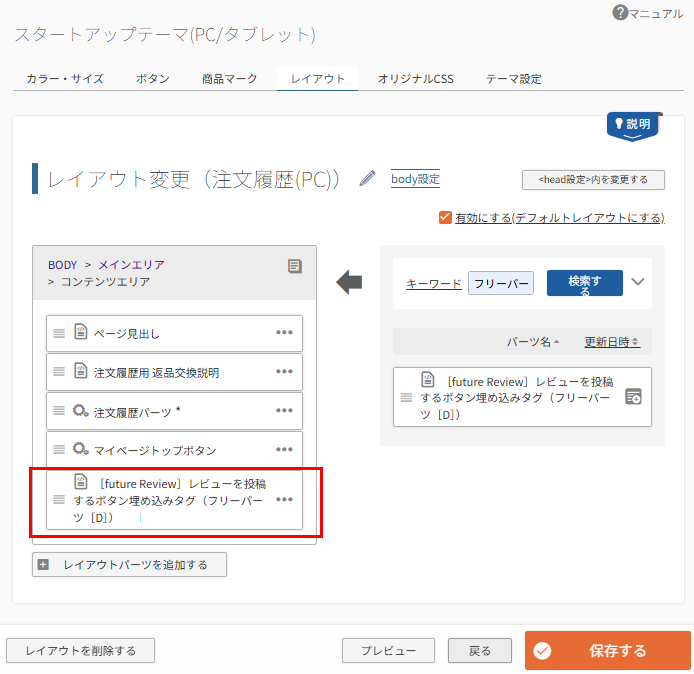Click document icon of 注文履歴用 返品交換説明
The height and width of the screenshot is (674, 694).
tap(81, 370)
